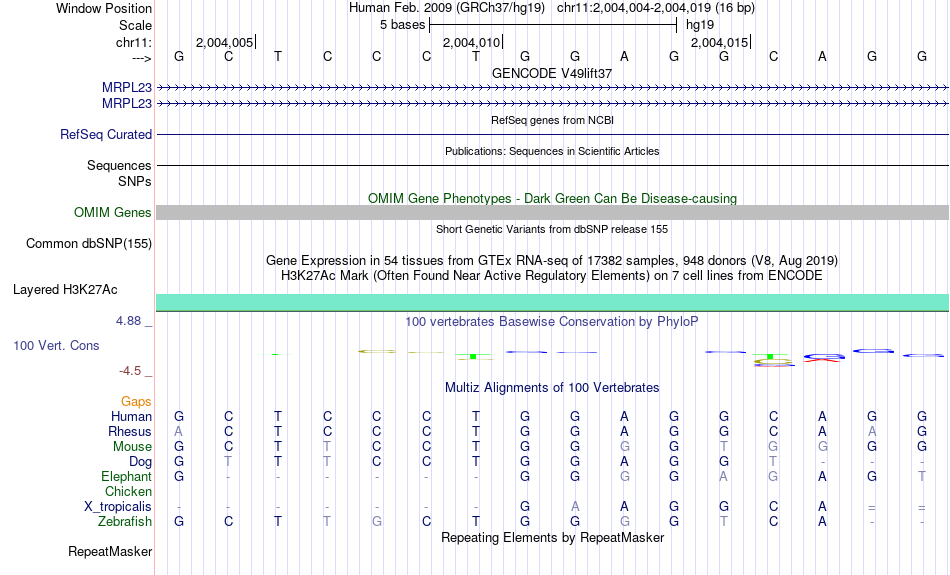Click the header coordinates chr11:2,004,004-2,004,019
This screenshot has height=575, width=950.
click(x=636, y=8)
